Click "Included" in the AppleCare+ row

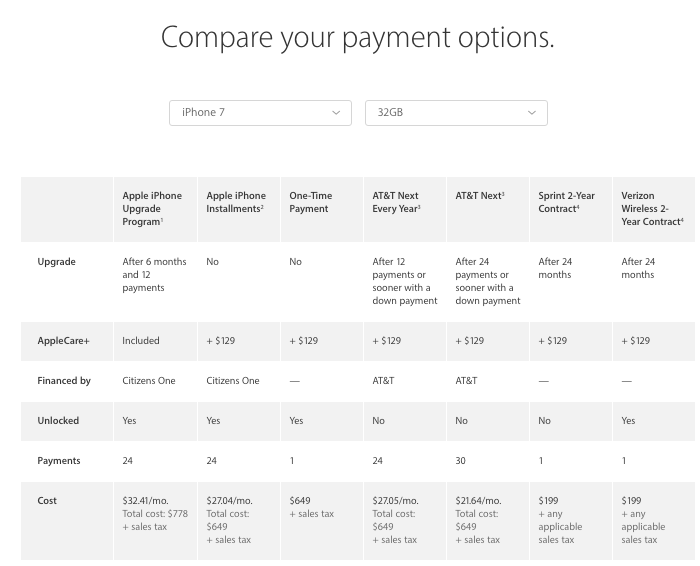click(x=141, y=341)
